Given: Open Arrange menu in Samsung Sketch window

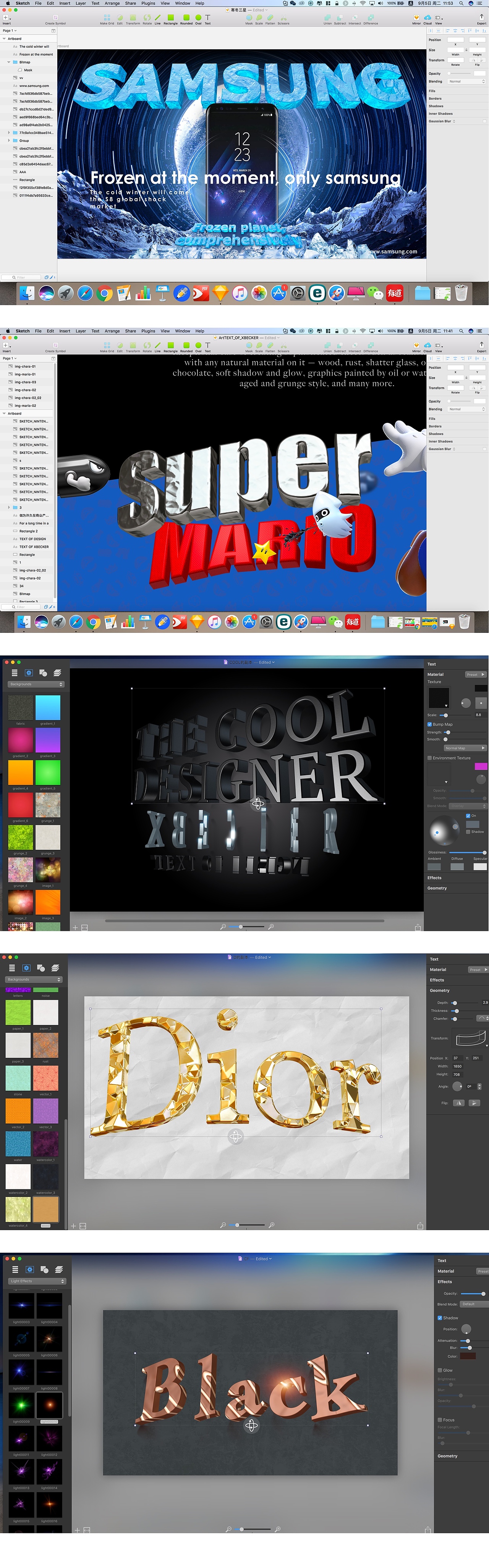Looking at the screenshot, I should point(112,3).
